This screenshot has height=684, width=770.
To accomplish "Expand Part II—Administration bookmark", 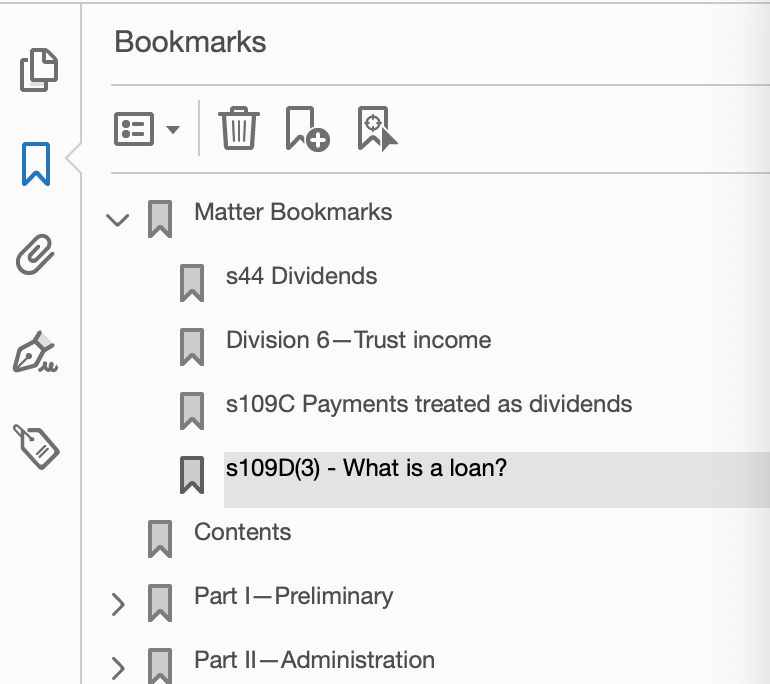I will 118,668.
